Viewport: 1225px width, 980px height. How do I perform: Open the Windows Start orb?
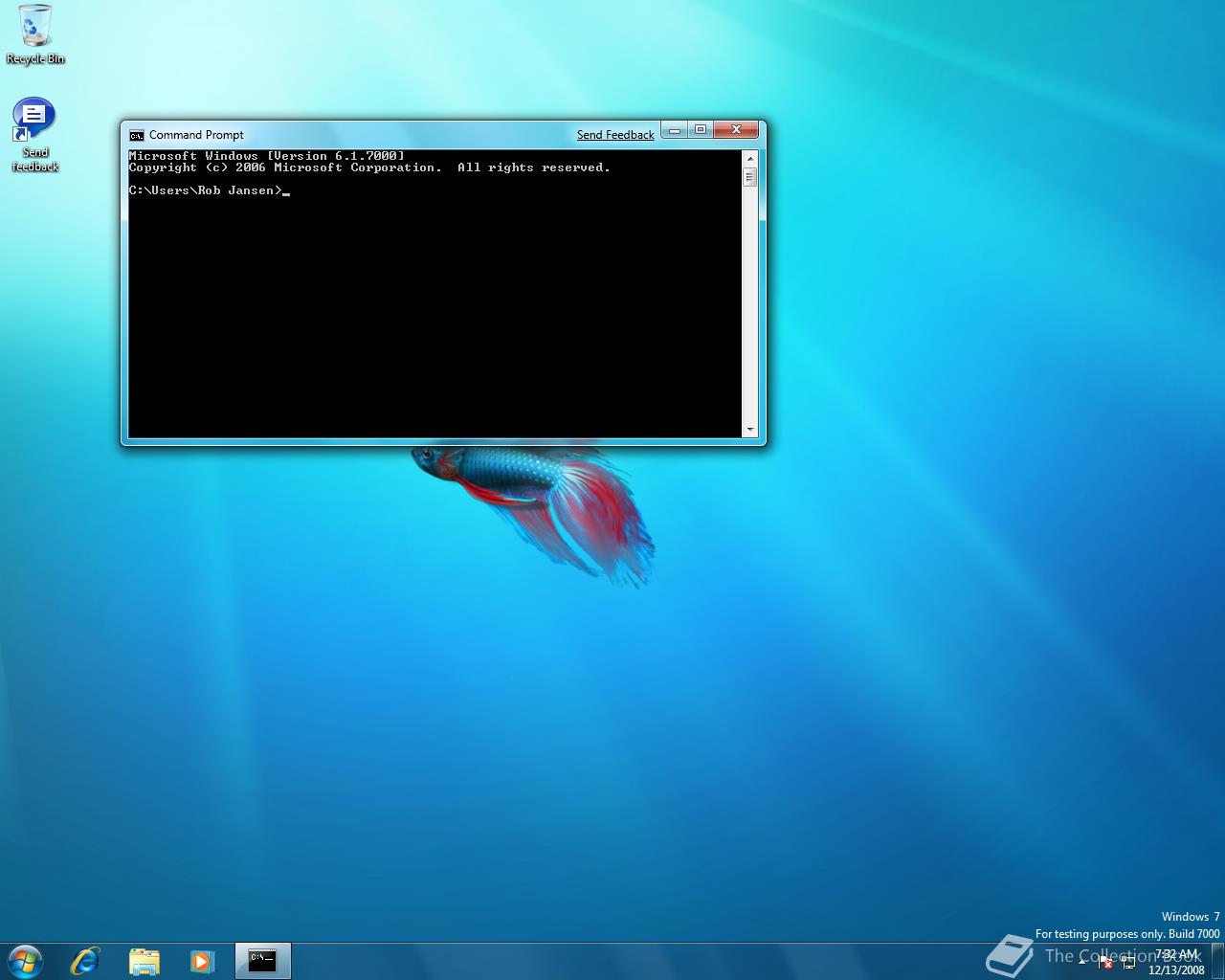[26, 961]
